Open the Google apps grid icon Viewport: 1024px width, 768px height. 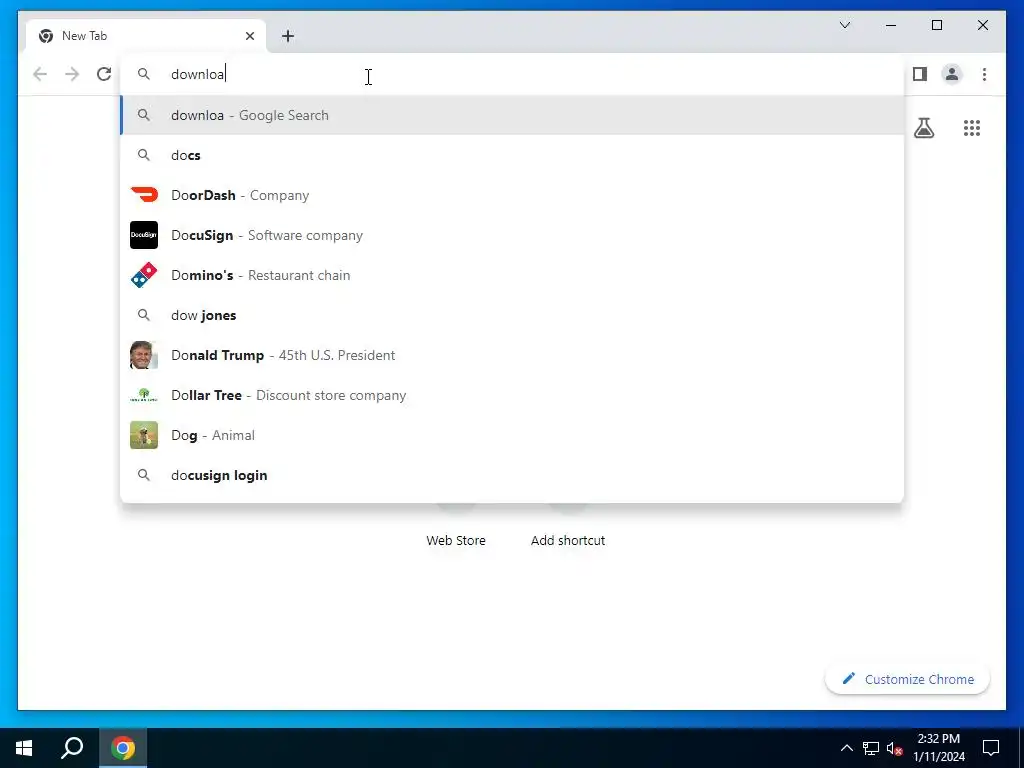click(x=972, y=128)
